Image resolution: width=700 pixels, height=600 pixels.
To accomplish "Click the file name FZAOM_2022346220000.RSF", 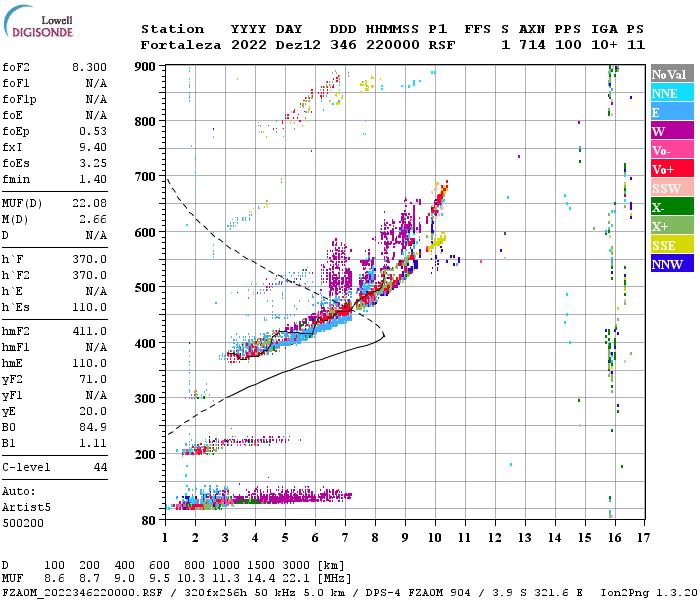I will point(83,593).
